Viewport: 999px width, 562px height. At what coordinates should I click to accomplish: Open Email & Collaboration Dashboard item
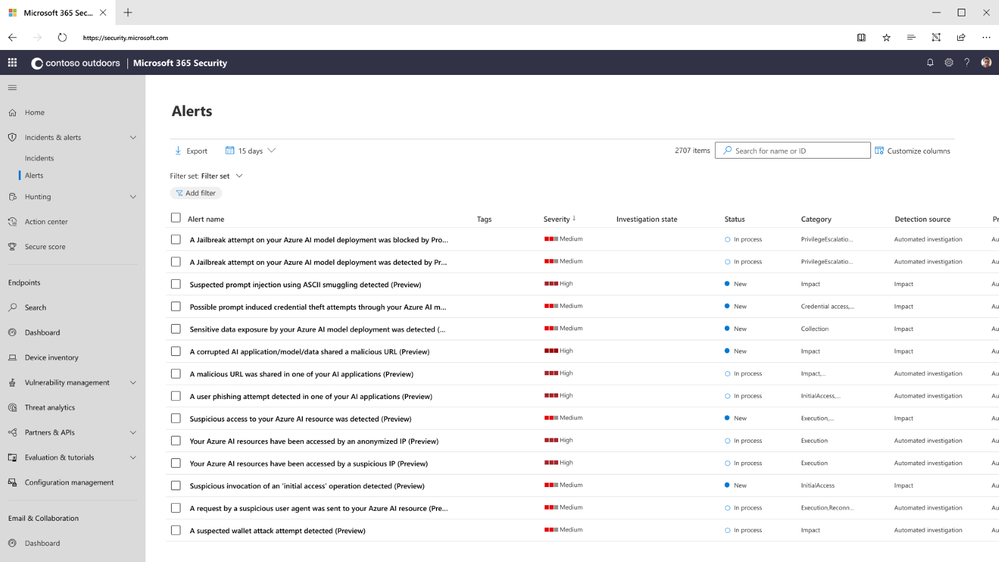click(x=42, y=544)
